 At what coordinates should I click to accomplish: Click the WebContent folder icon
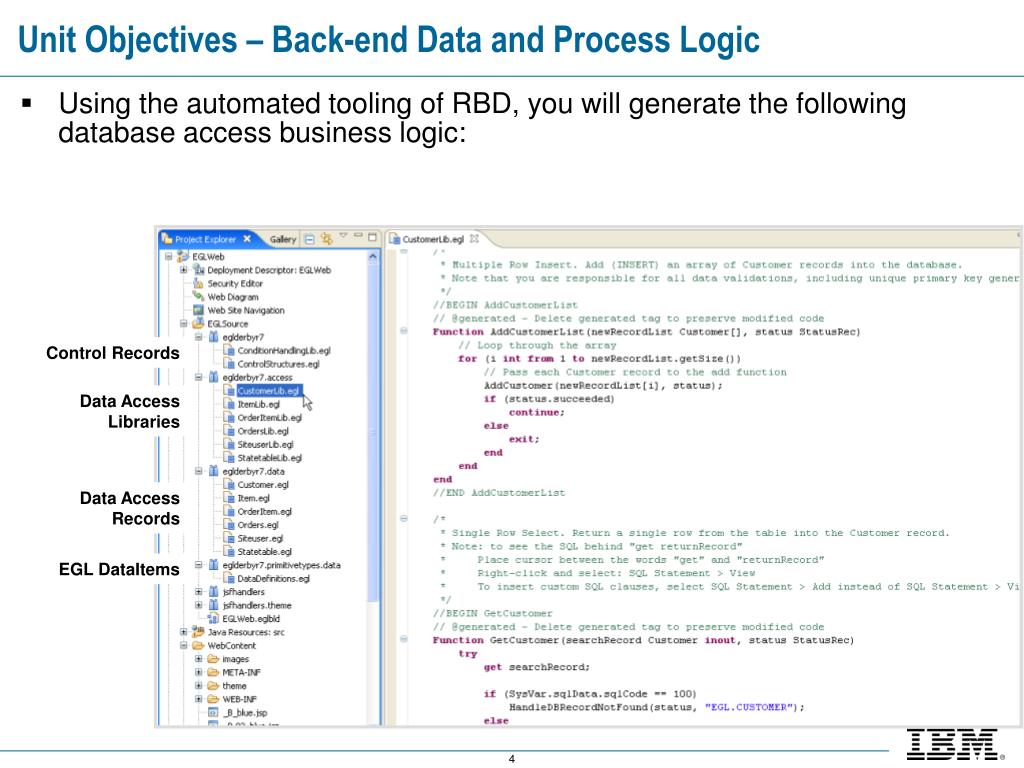click(x=198, y=645)
